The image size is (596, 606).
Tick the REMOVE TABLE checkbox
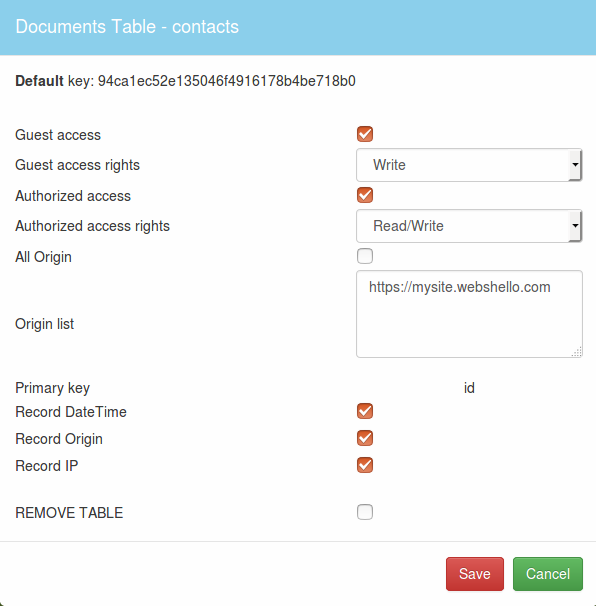365,512
